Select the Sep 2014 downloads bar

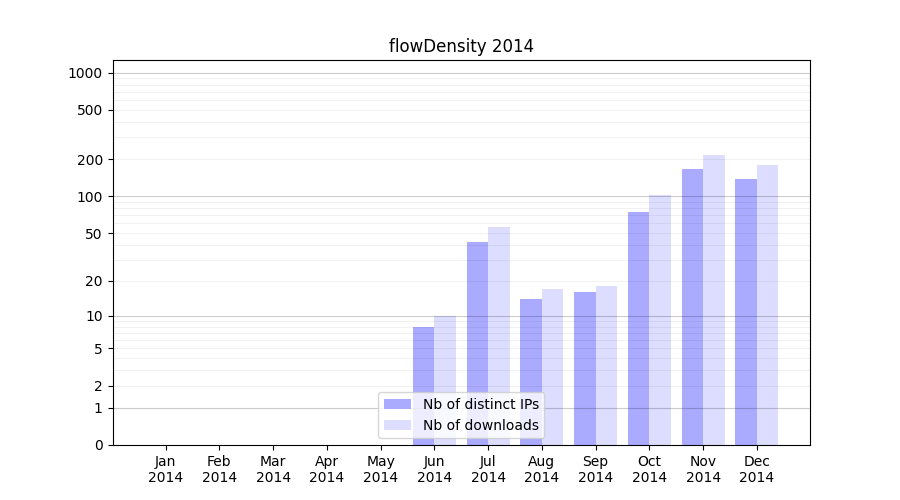pos(606,365)
